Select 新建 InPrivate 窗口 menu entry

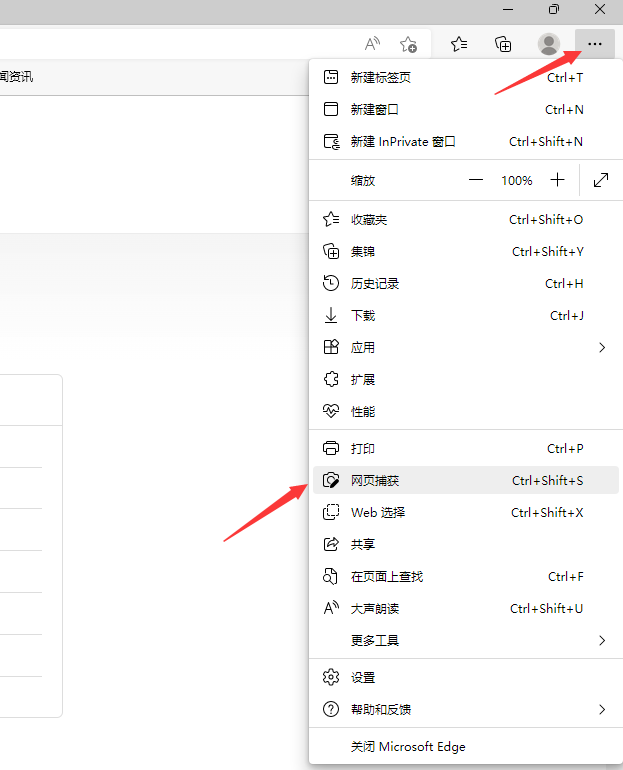click(403, 142)
